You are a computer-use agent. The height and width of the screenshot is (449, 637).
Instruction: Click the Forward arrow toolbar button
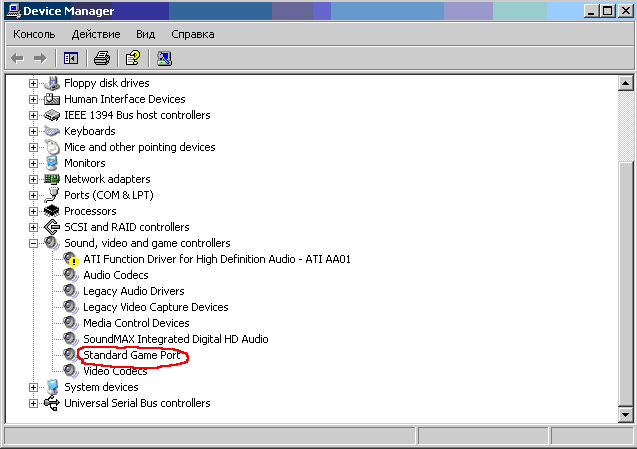click(40, 58)
